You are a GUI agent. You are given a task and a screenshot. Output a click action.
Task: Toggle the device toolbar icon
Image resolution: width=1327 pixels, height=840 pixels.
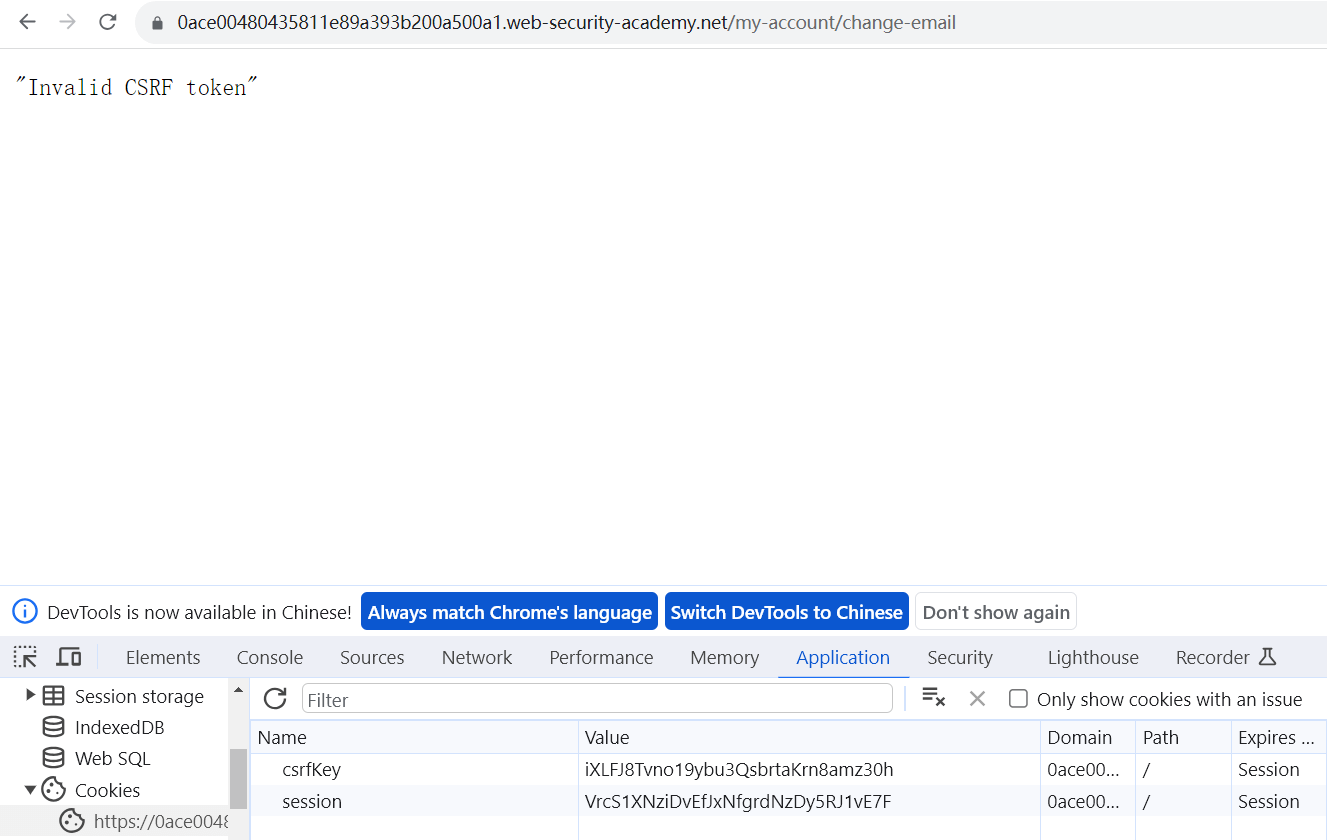[x=68, y=657]
